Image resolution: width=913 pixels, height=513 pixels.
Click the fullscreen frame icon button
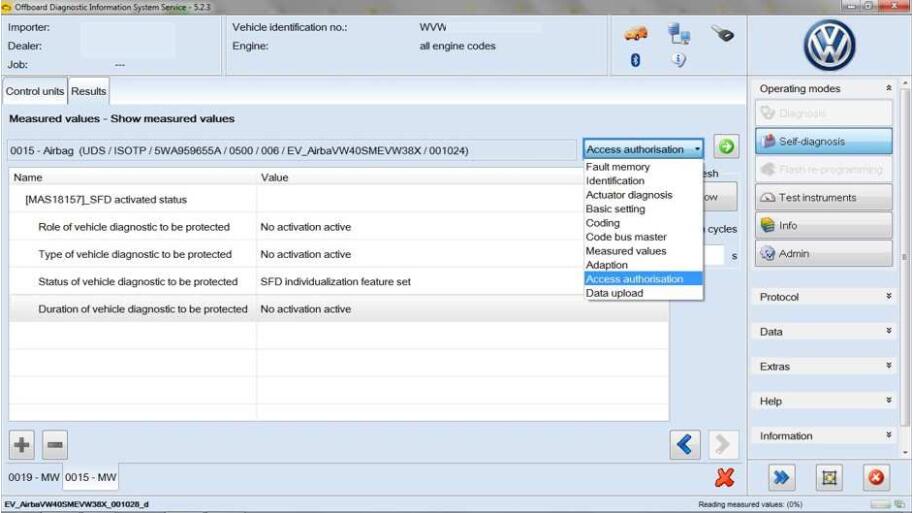pos(829,478)
